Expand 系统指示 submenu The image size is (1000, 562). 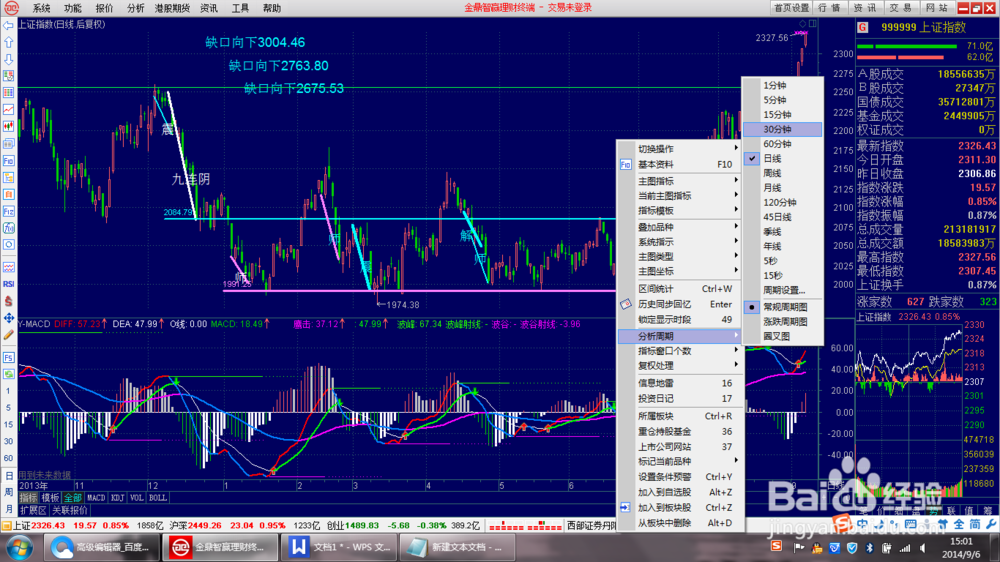pos(679,242)
